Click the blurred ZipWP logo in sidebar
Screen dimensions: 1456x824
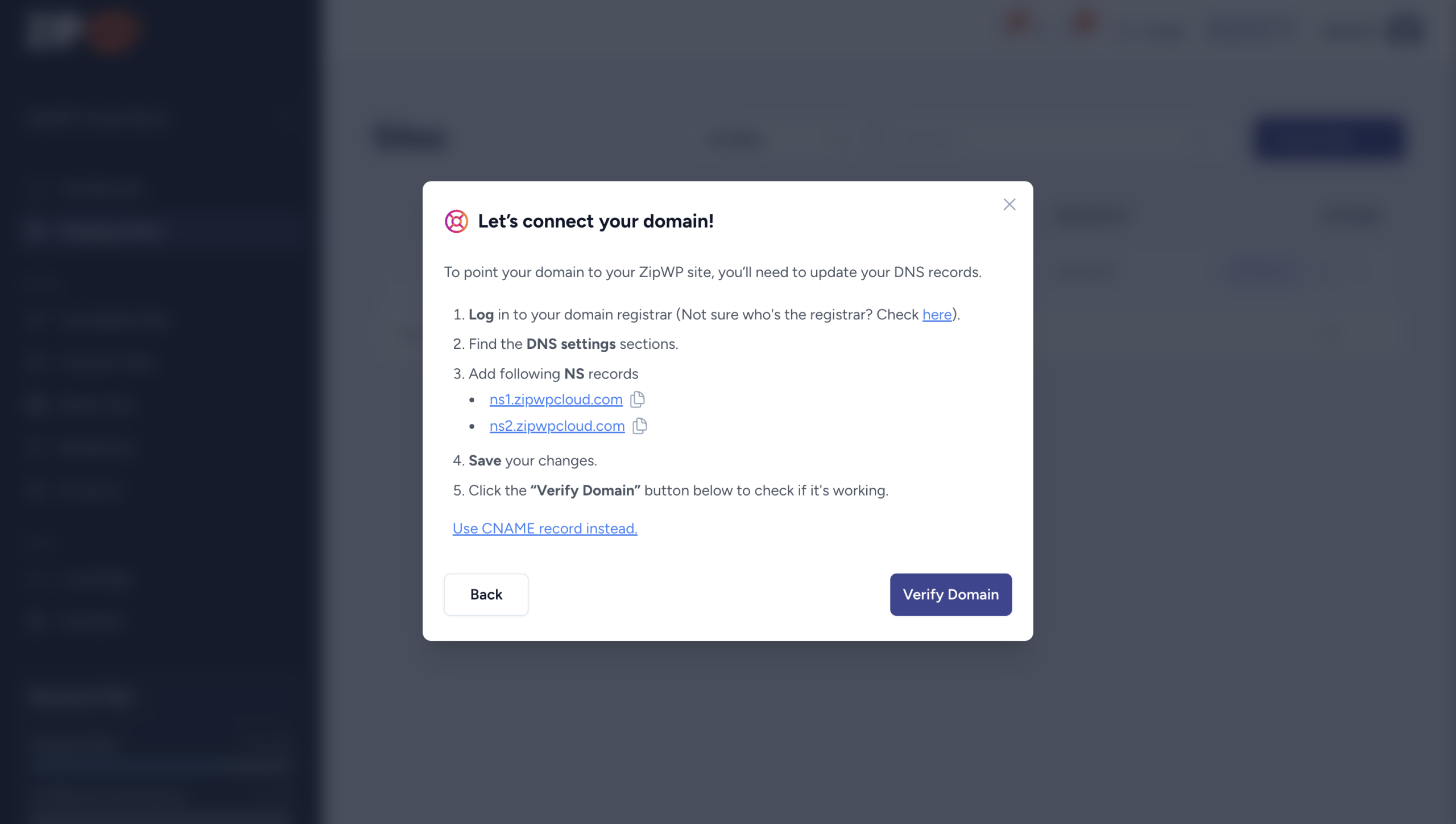(x=80, y=30)
